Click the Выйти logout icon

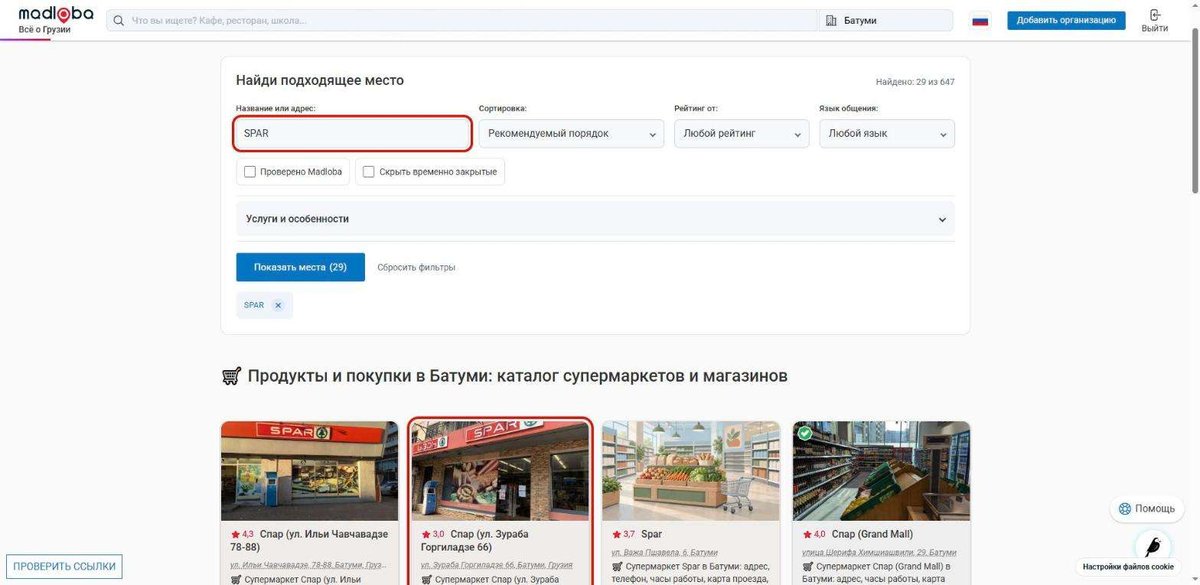coord(1155,15)
